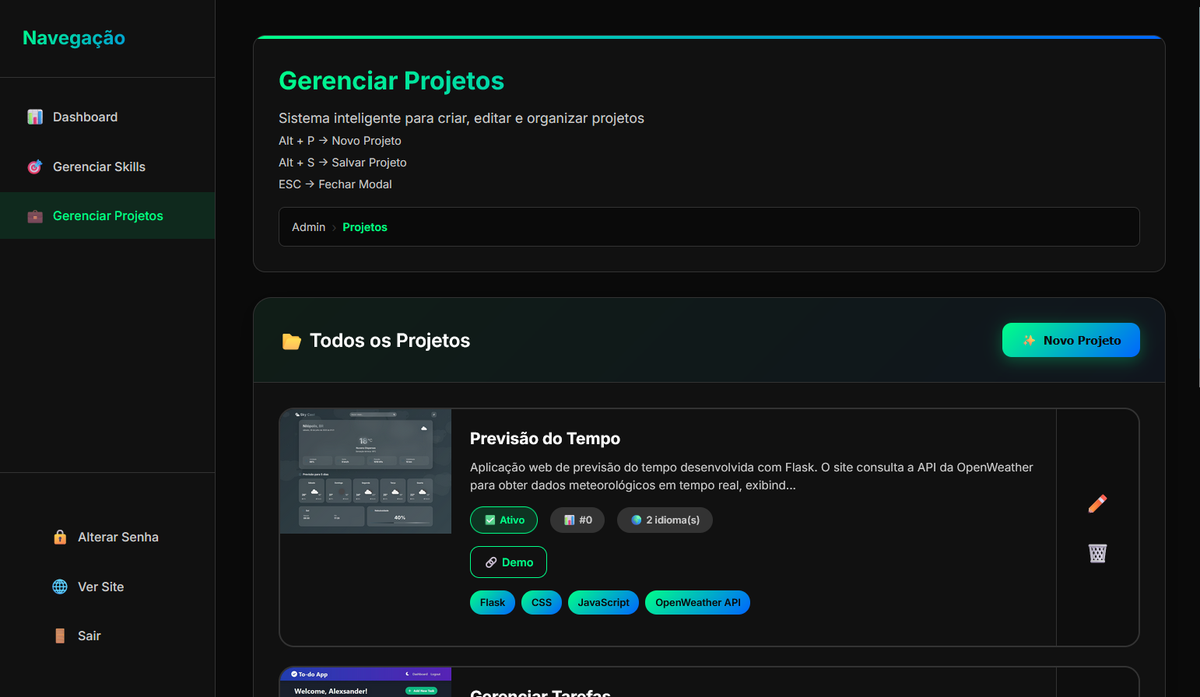Click the 'Alt + P → Novo Projeto' shortcut hint
The height and width of the screenshot is (697, 1200).
click(x=340, y=141)
